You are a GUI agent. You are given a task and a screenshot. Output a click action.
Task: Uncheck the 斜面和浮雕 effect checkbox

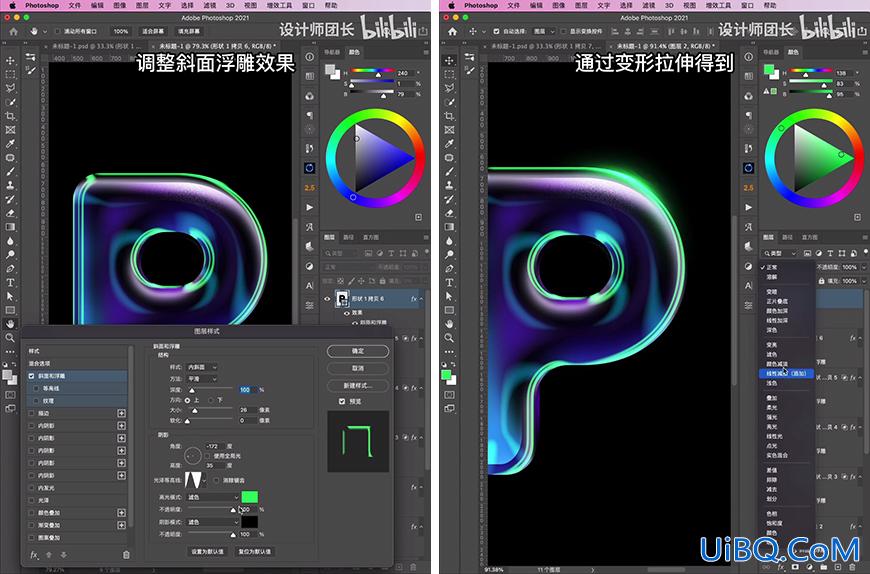click(x=32, y=376)
